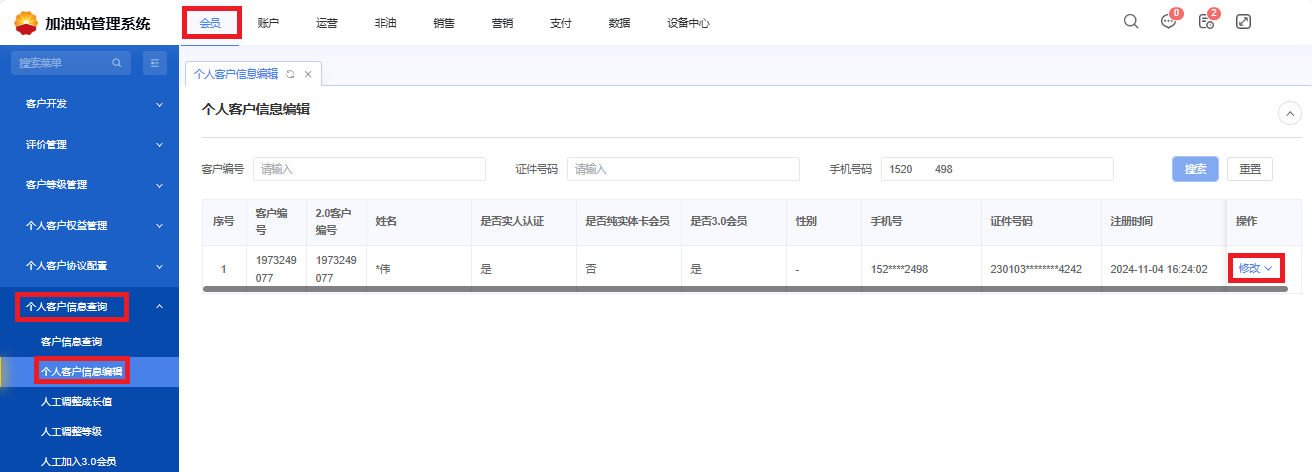Focus the 证件号码 input field
This screenshot has height=472, width=1312.
click(683, 169)
